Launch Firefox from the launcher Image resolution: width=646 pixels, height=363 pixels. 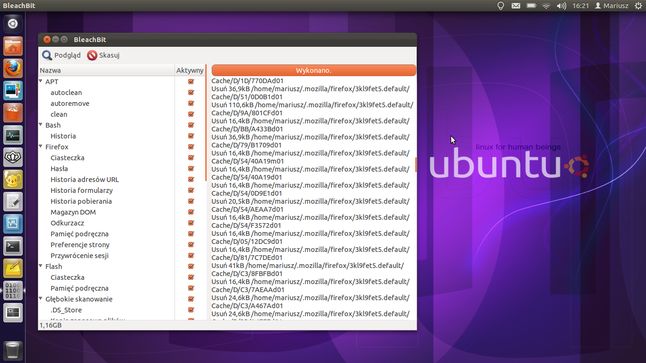coord(13,68)
